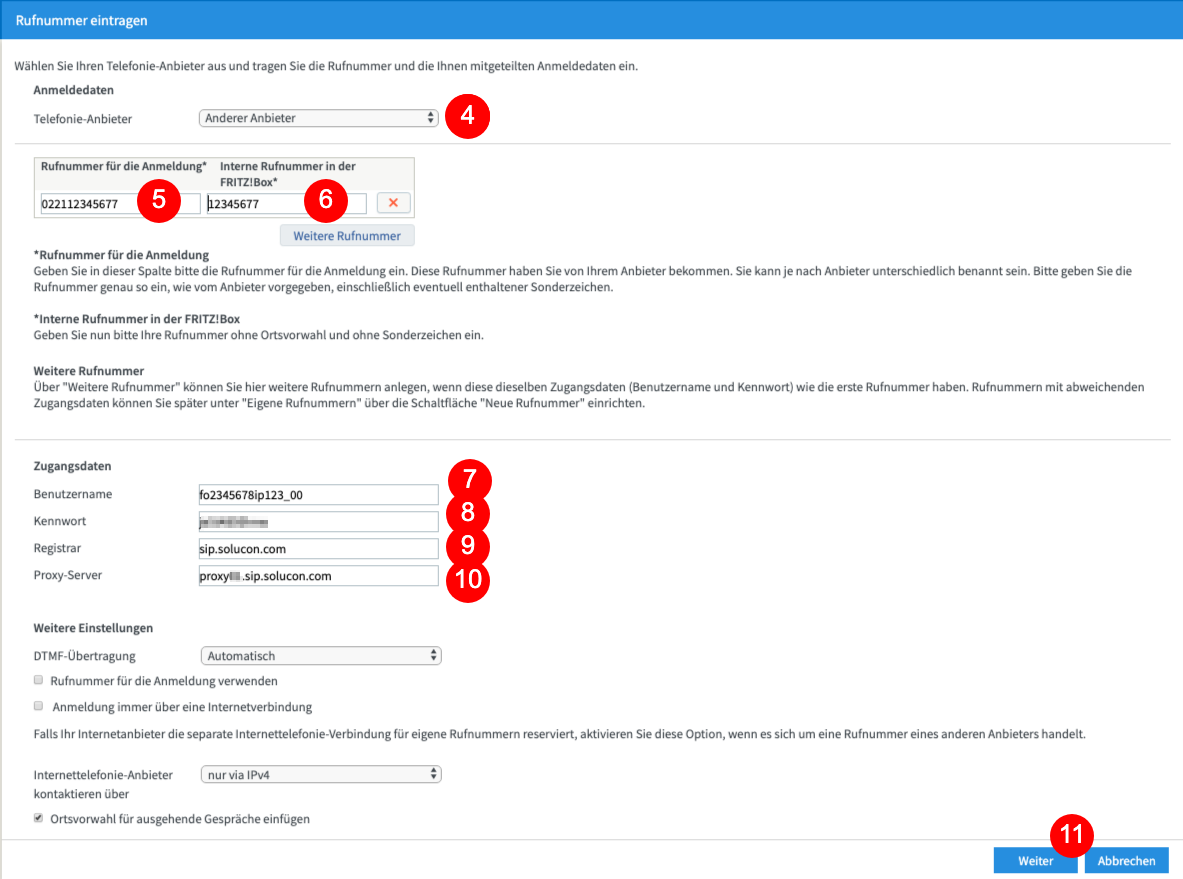This screenshot has width=1183, height=879.
Task: Click red annotation marker number 11
Action: click(x=1072, y=835)
